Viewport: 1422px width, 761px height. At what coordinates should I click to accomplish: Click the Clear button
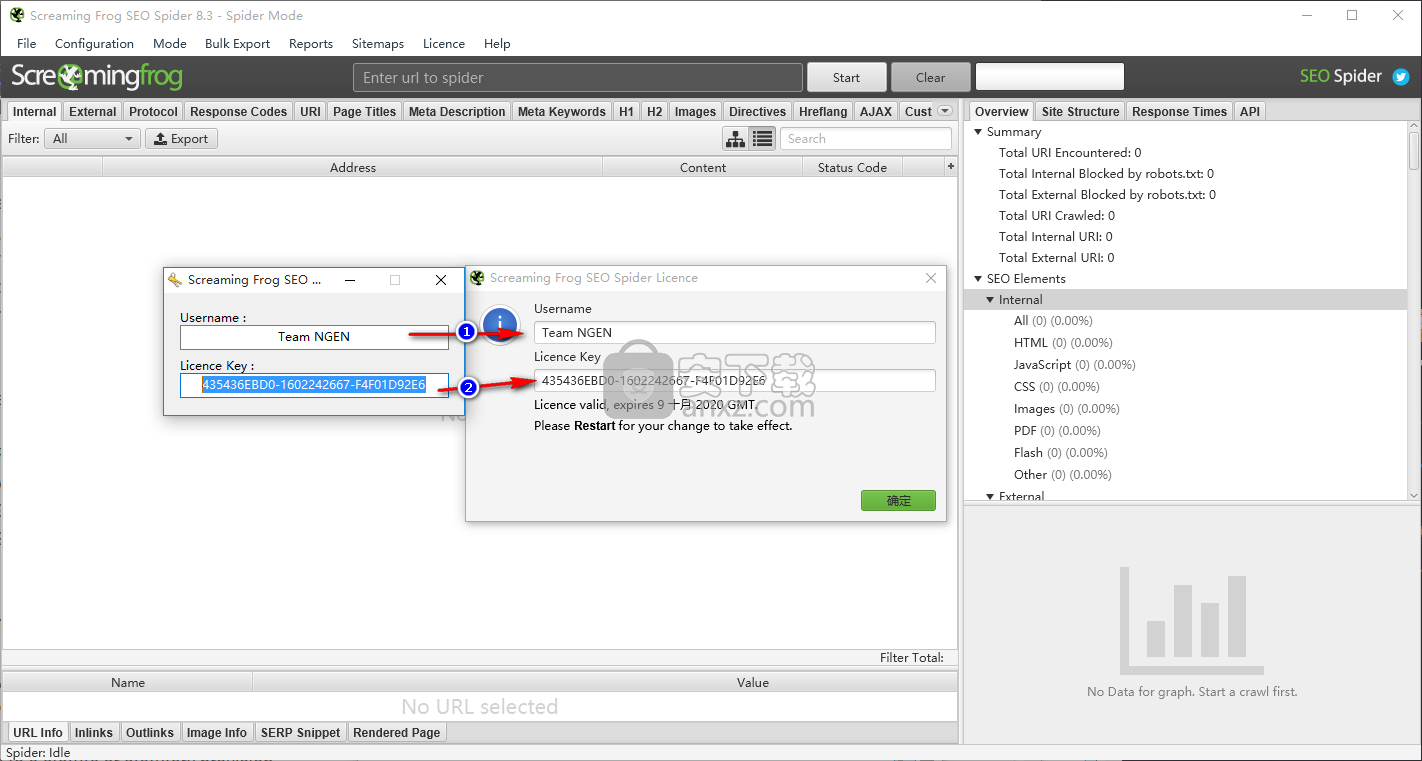(x=930, y=77)
